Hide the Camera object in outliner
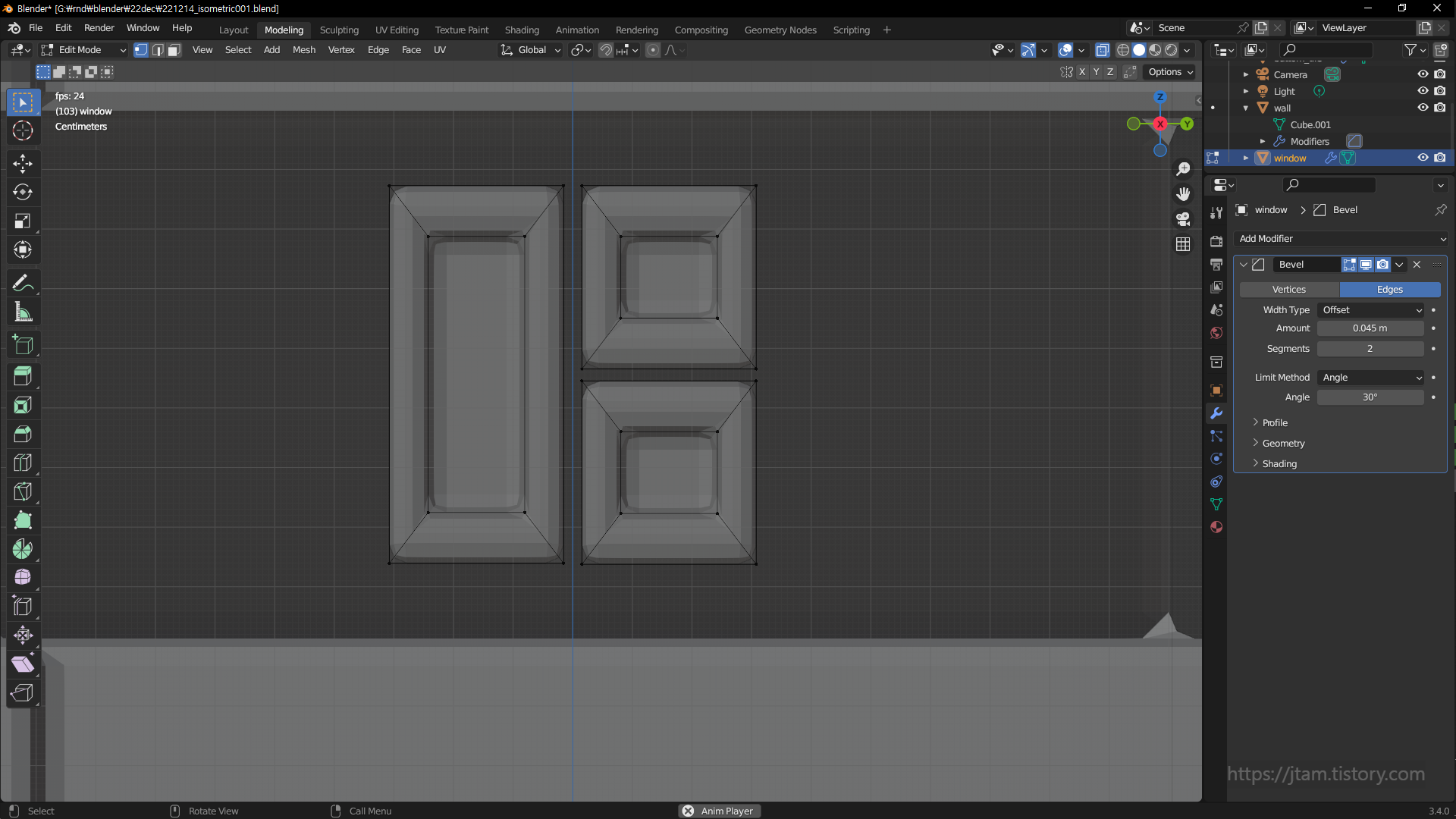The image size is (1456, 819). [x=1423, y=74]
